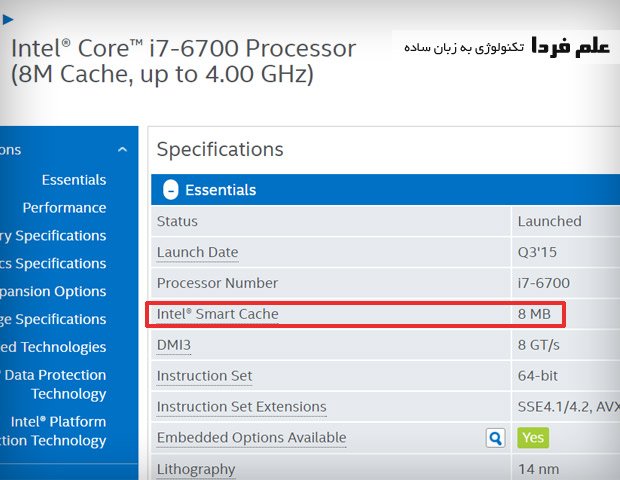Image resolution: width=620 pixels, height=480 pixels.
Task: Open Performance in the sidebar
Action: [64, 208]
